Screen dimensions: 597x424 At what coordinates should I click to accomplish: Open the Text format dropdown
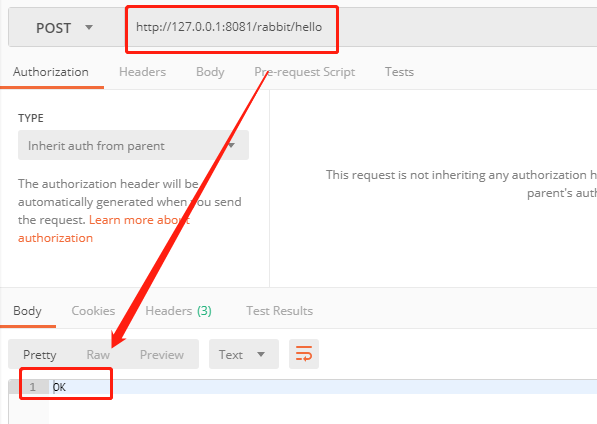tap(244, 354)
